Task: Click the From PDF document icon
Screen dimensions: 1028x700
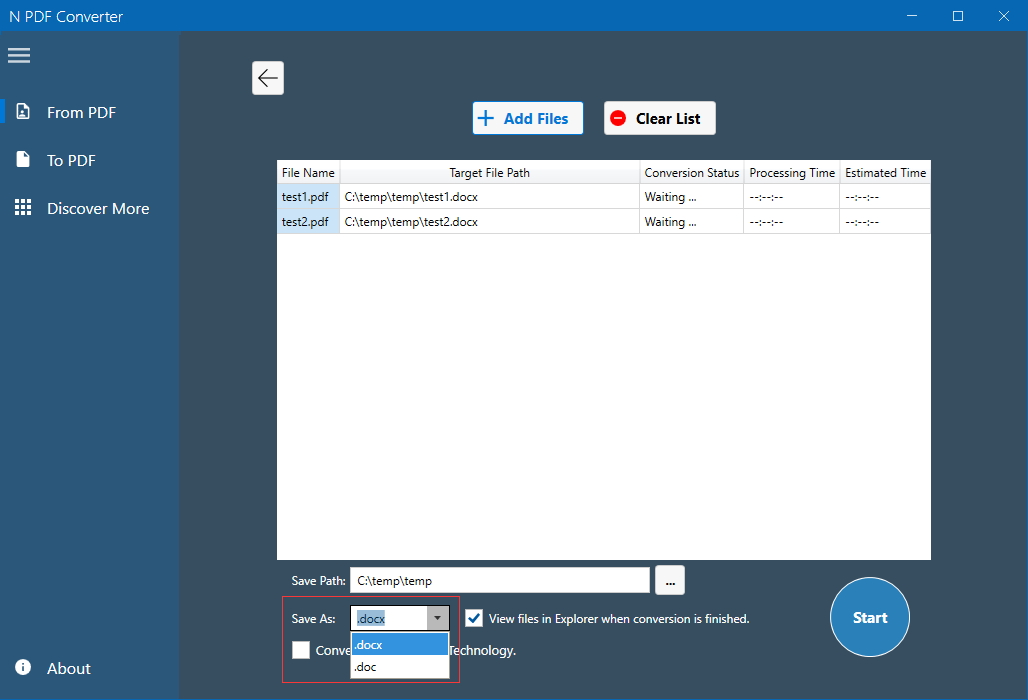Action: click(x=23, y=112)
